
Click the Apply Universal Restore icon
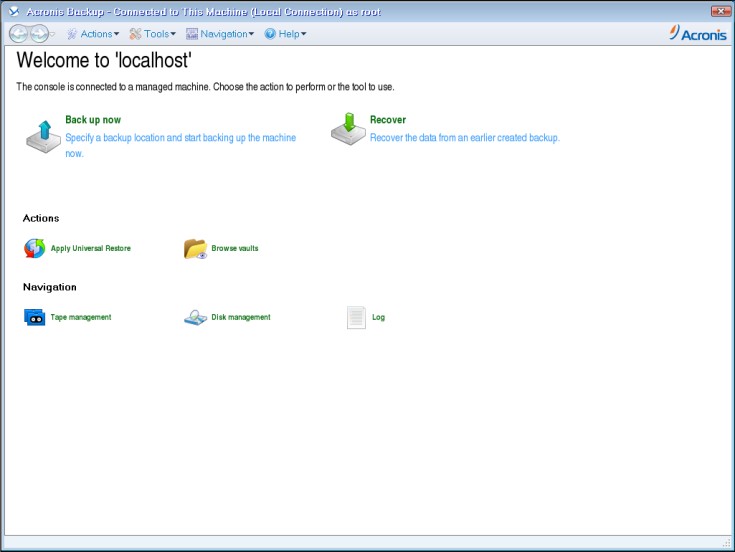(35, 248)
